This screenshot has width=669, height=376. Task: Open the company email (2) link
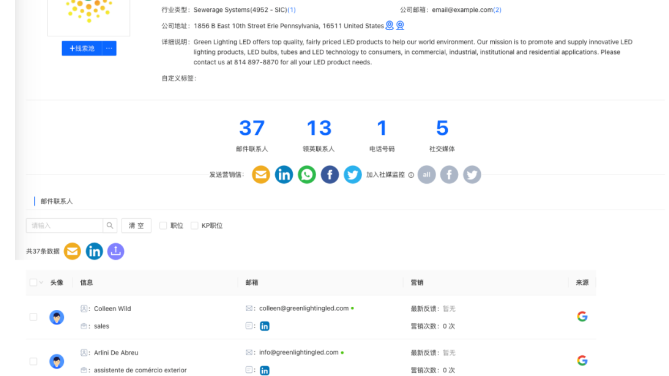497,9
